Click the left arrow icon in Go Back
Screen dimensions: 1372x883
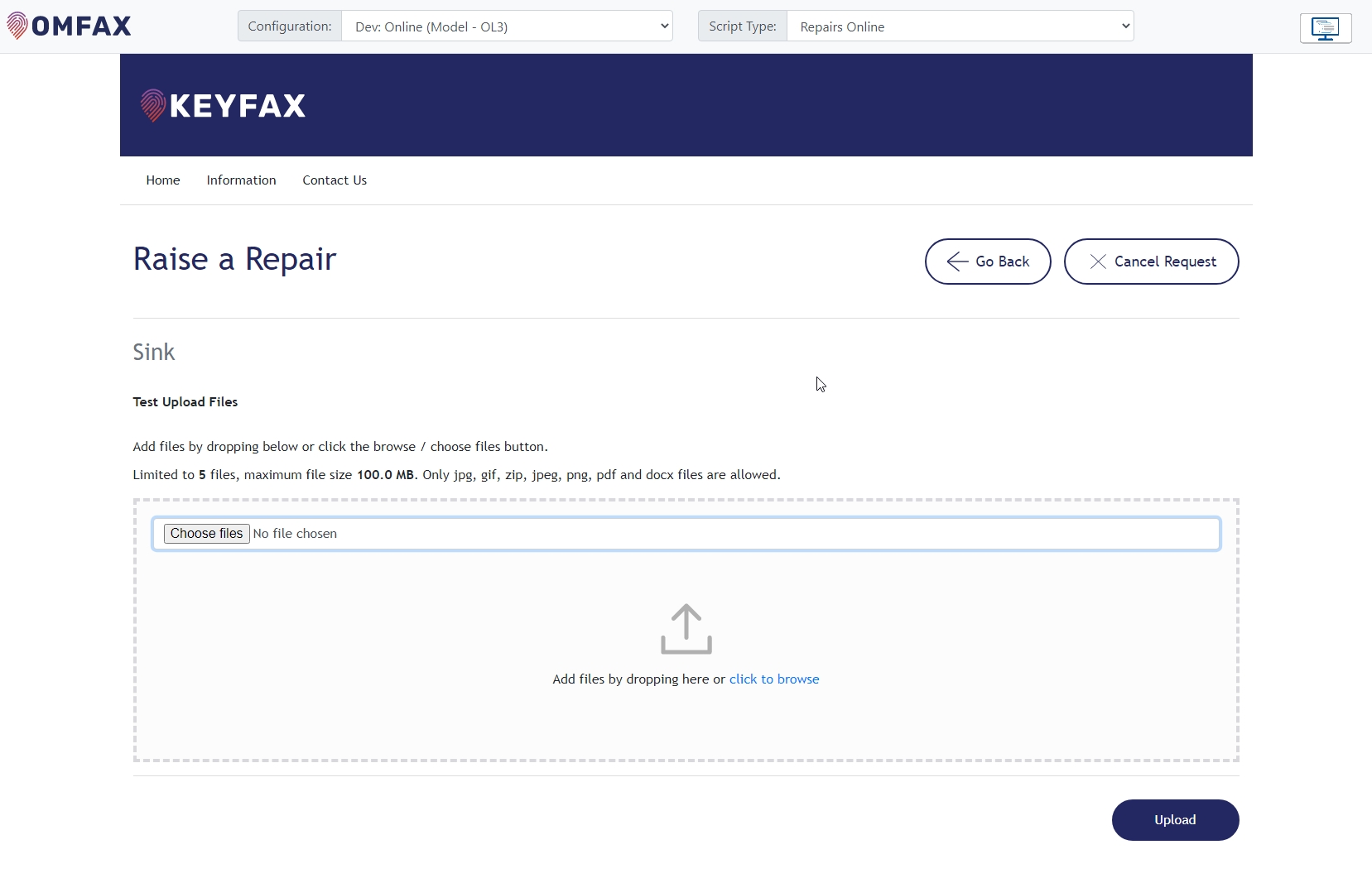[957, 262]
